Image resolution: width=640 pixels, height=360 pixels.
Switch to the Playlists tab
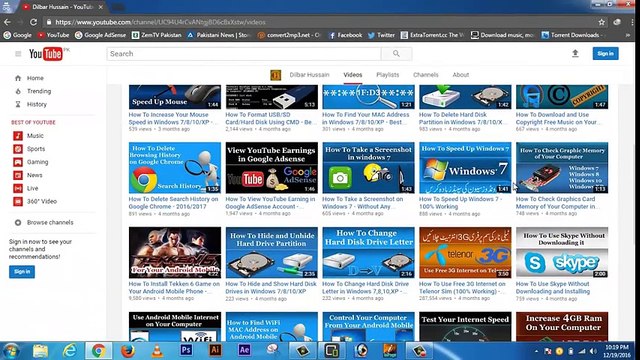(x=387, y=75)
